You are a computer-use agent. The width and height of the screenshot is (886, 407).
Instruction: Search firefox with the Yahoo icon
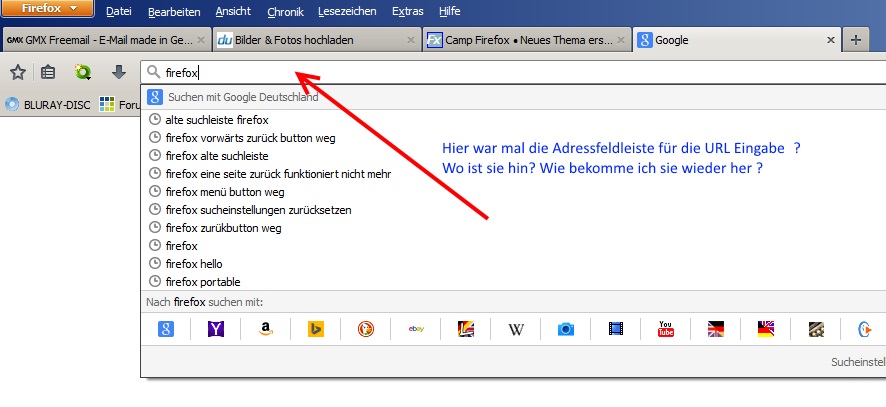(216, 329)
